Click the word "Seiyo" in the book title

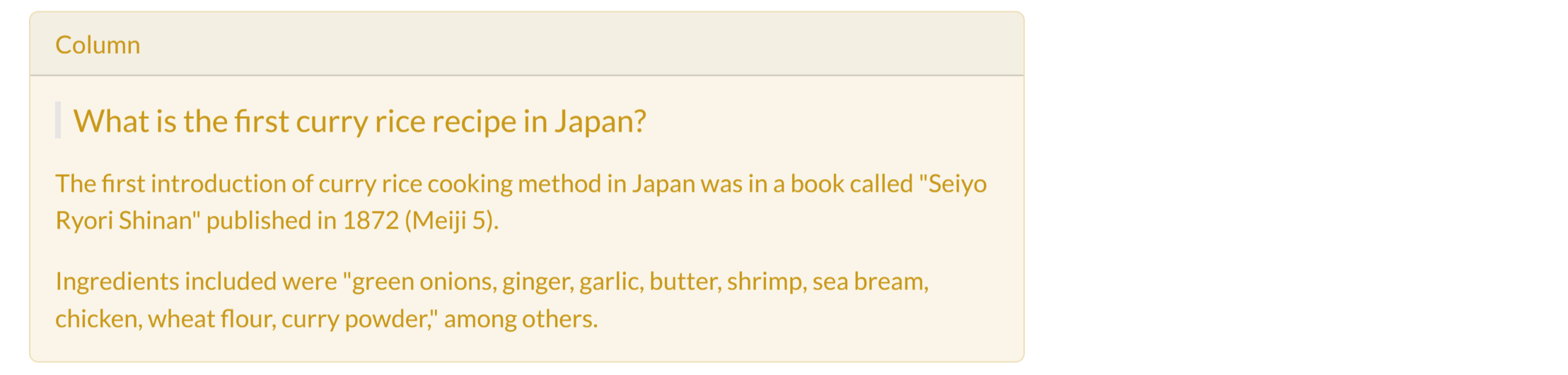point(958,184)
